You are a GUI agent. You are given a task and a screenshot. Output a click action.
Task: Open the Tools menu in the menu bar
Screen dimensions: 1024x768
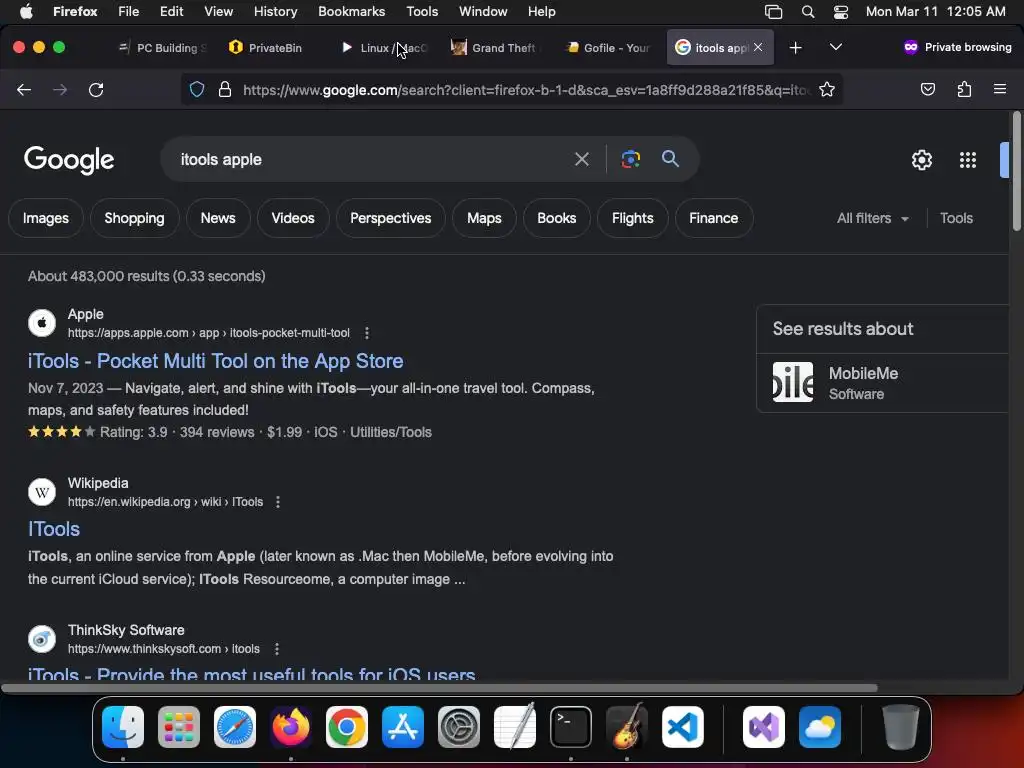422,12
